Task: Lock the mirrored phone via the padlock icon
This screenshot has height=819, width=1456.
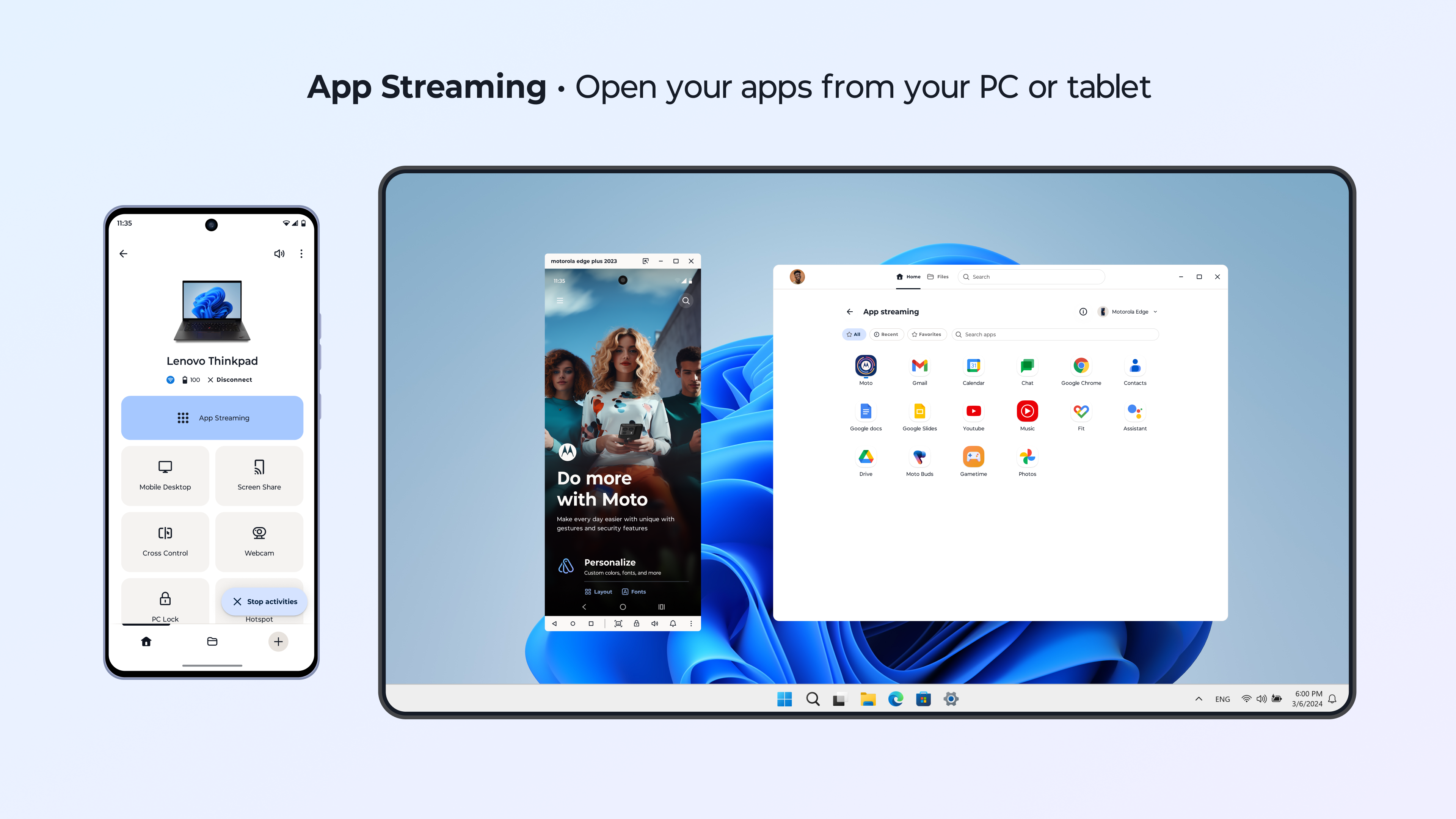Action: coord(637,623)
